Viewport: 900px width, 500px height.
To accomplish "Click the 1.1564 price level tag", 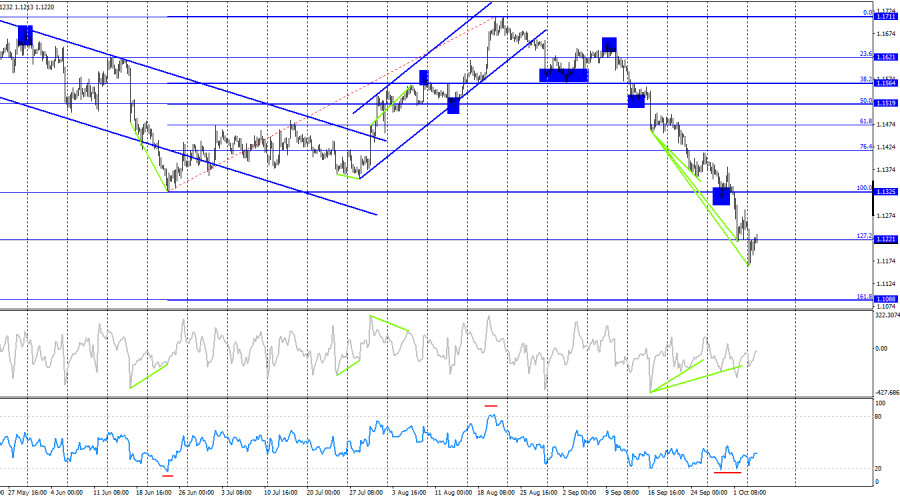I will pyautogui.click(x=885, y=83).
